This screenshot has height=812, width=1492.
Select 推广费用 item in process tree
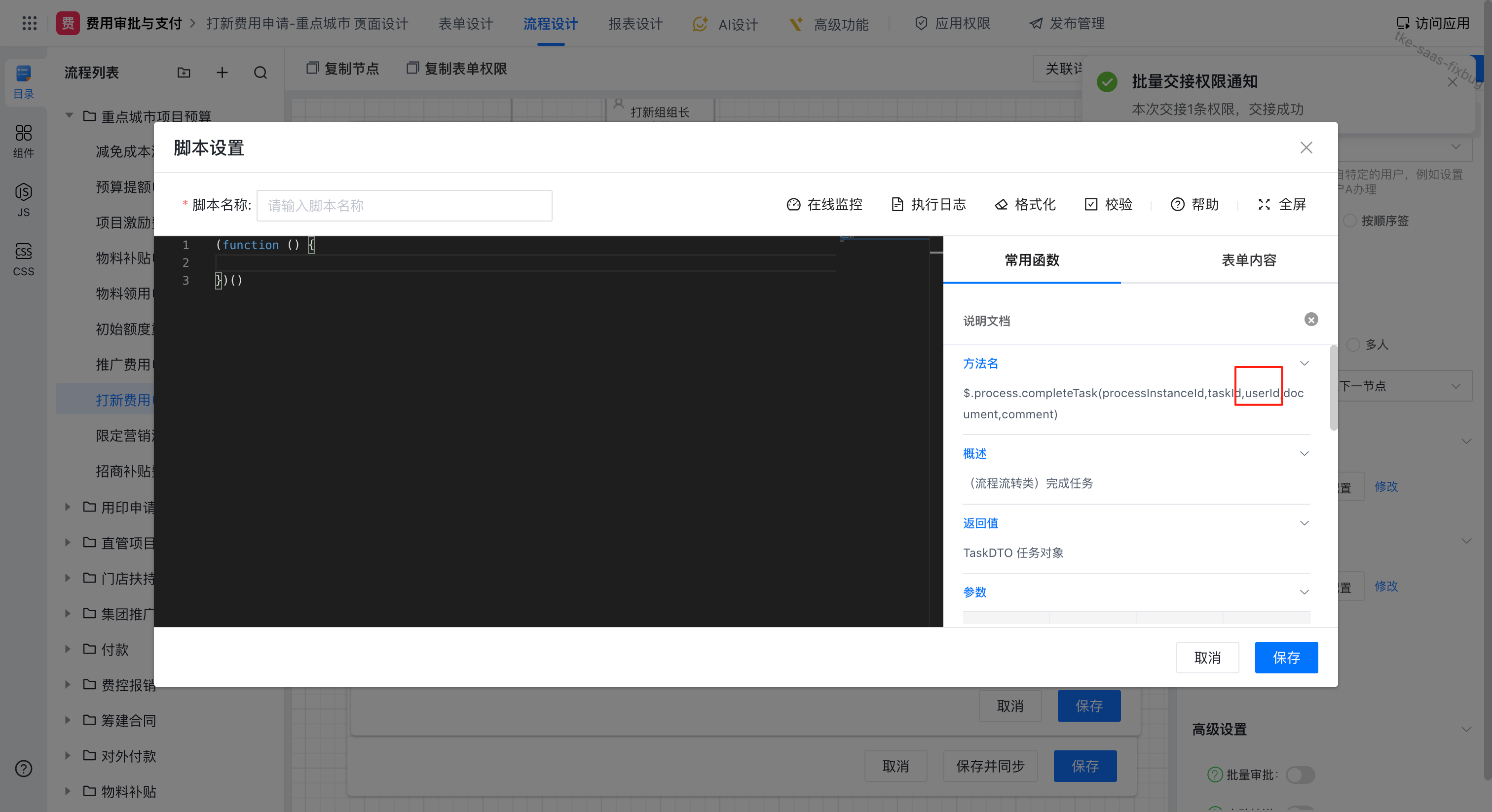pyautogui.click(x=124, y=364)
